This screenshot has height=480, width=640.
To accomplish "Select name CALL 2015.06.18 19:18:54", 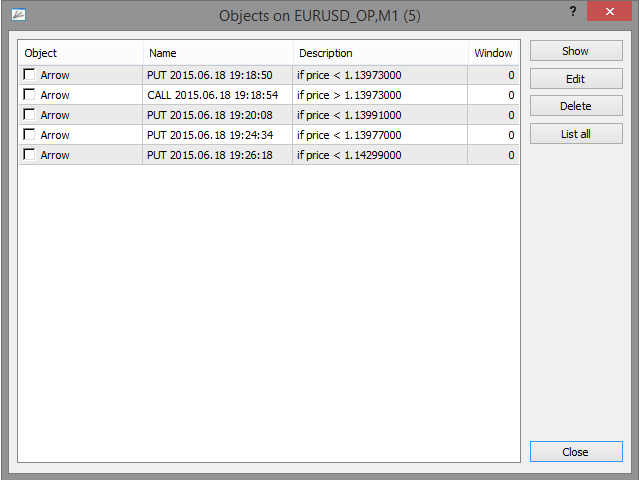I will point(213,95).
